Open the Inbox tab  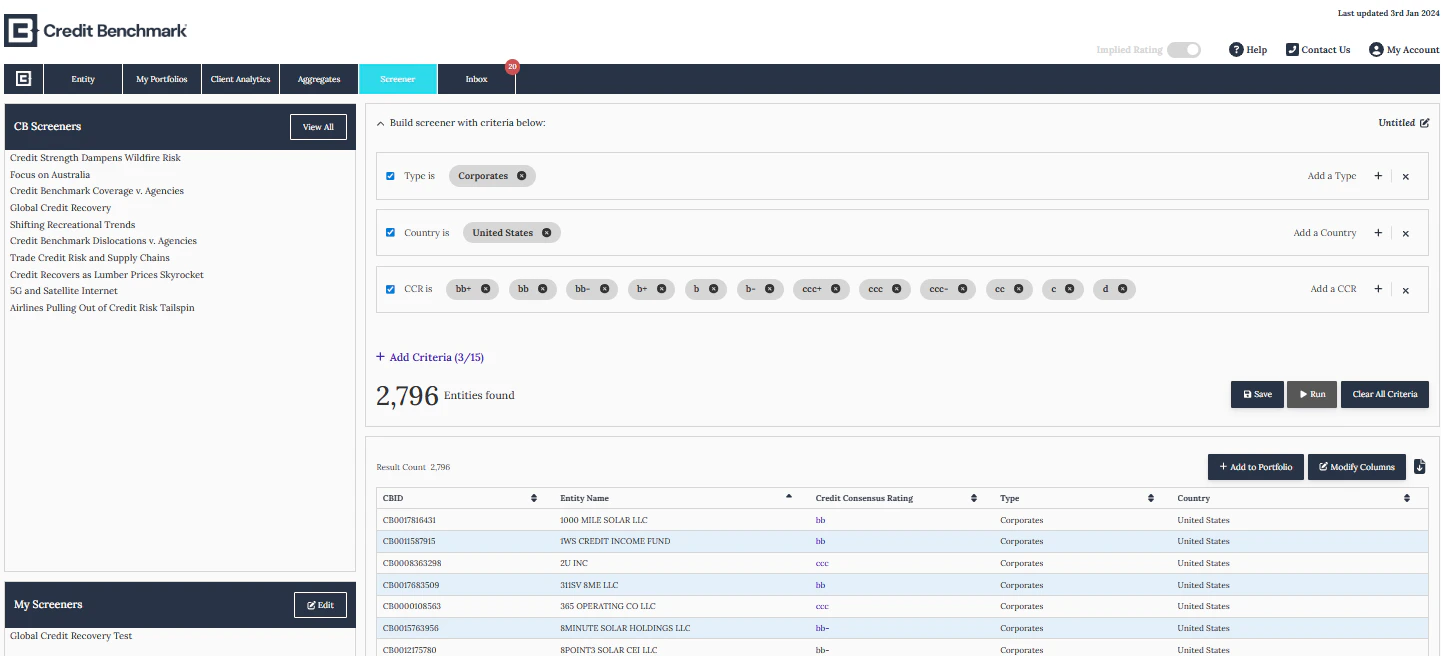click(477, 79)
